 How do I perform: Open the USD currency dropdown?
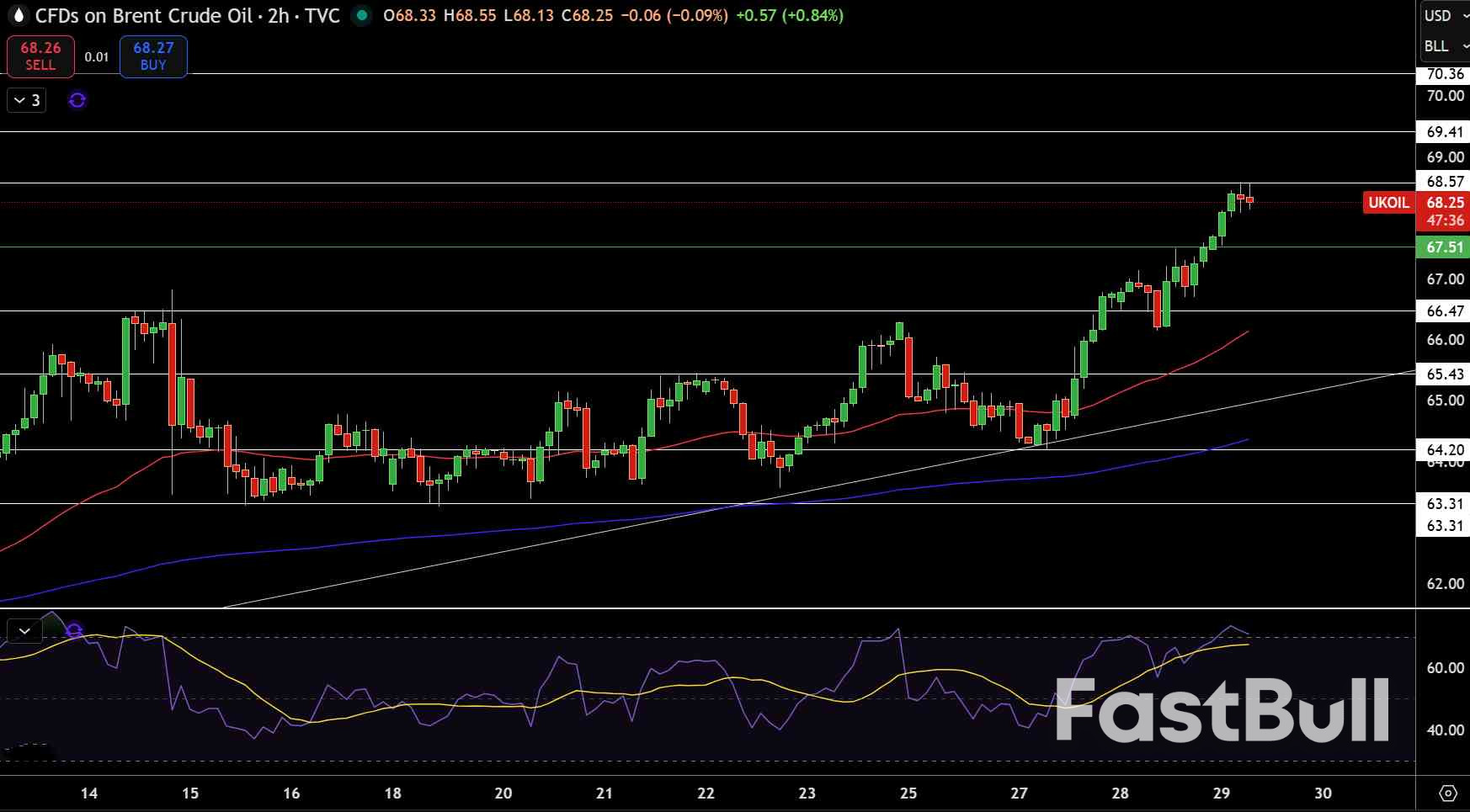tap(1443, 16)
